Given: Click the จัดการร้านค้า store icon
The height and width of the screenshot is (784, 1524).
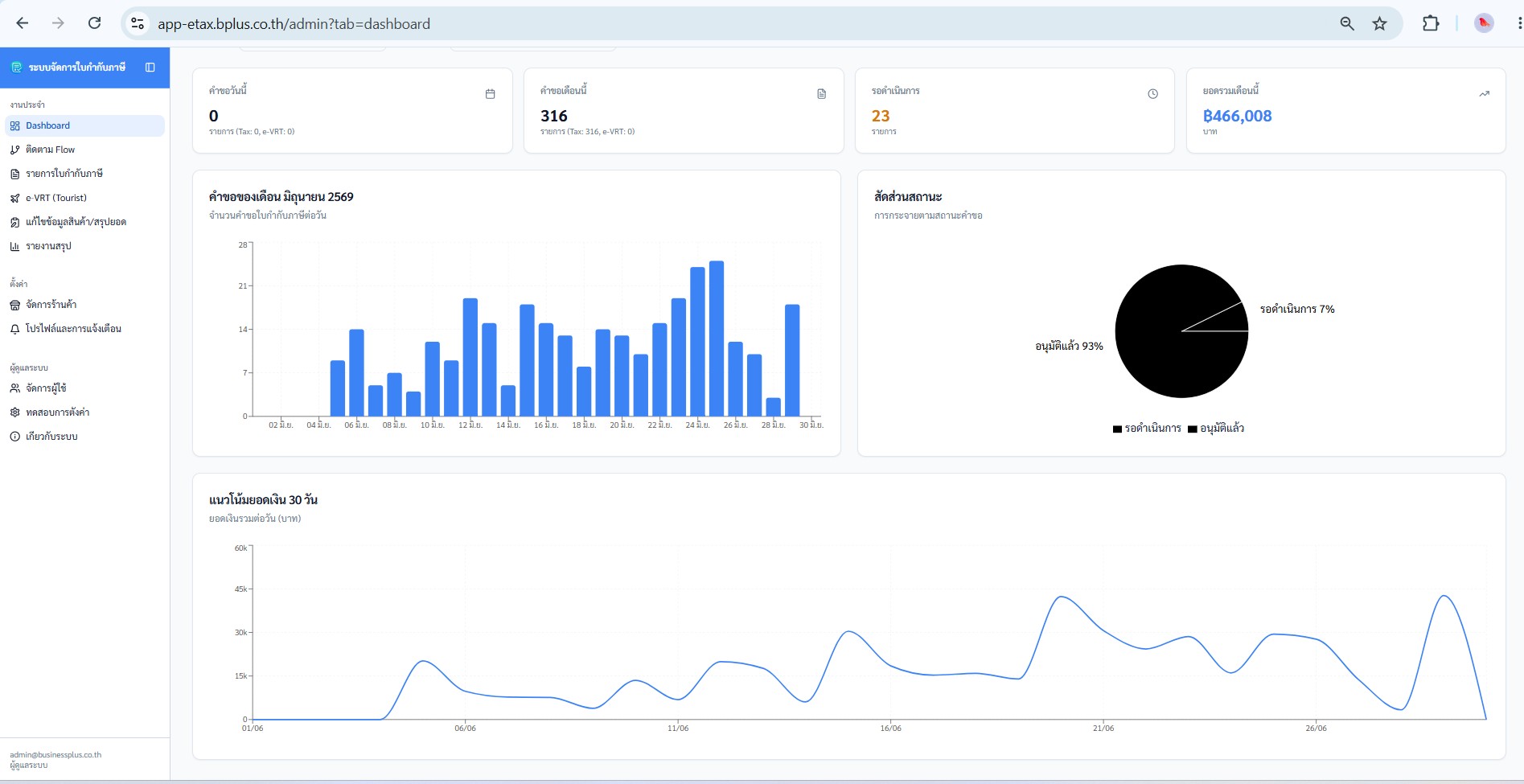Looking at the screenshot, I should (14, 305).
